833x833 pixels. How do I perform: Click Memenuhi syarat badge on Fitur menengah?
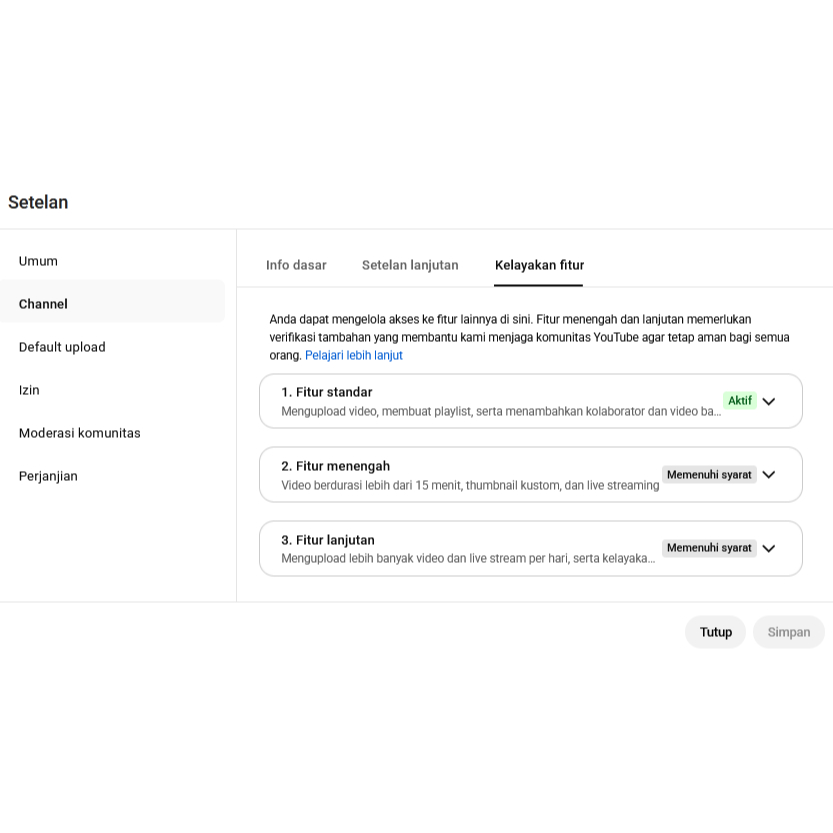click(709, 474)
